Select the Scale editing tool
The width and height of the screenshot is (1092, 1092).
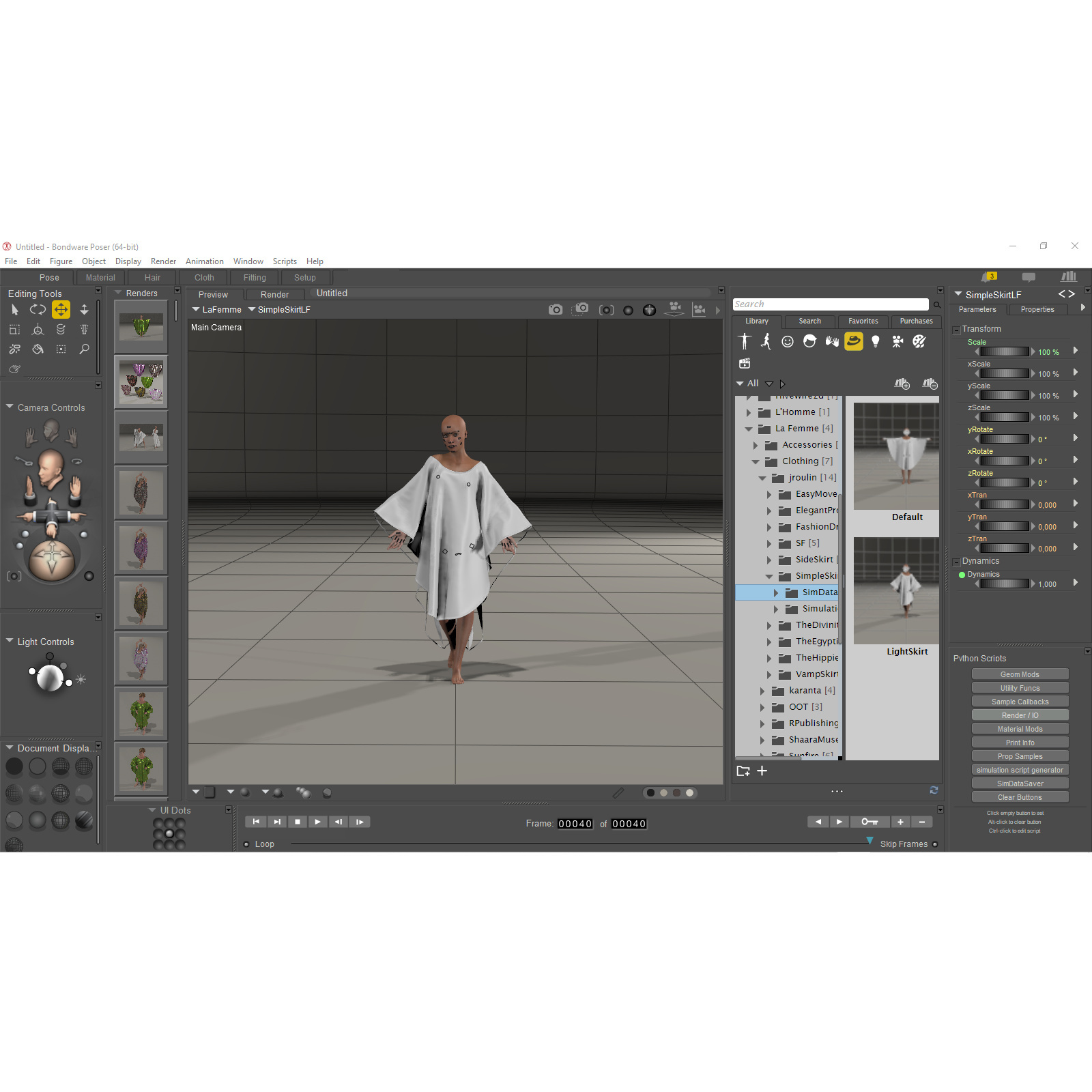[x=14, y=330]
